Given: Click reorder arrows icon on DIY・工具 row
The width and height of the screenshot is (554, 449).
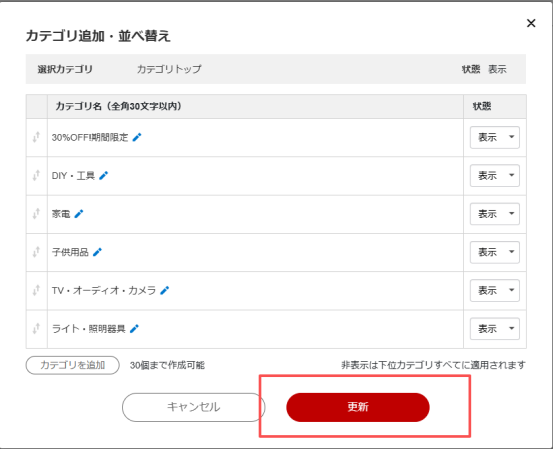Looking at the screenshot, I should tap(36, 175).
